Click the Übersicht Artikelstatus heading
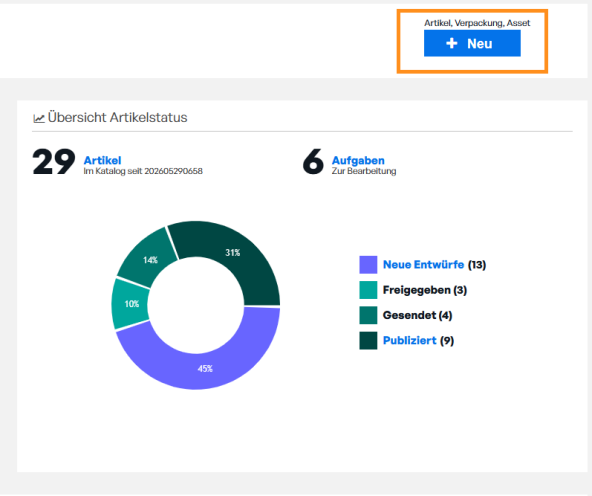The image size is (592, 496). click(117, 117)
